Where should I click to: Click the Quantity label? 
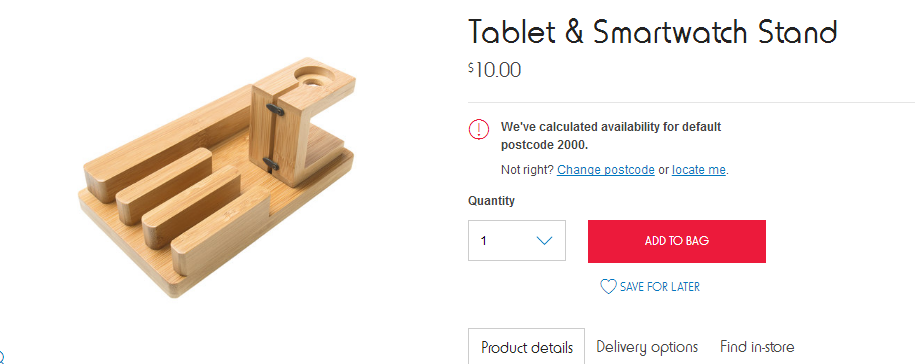coord(491,201)
